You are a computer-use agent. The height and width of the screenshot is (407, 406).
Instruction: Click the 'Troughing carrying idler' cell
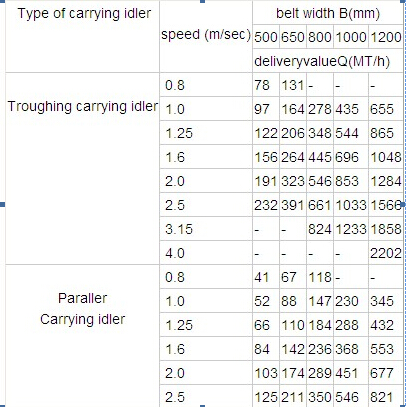click(x=83, y=169)
